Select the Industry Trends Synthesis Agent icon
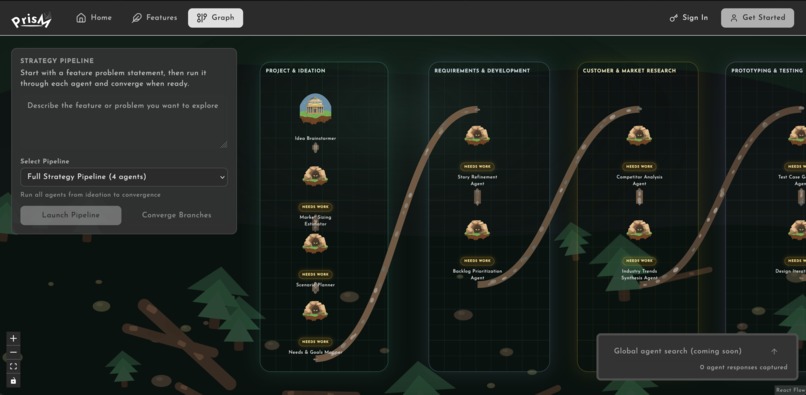 [x=639, y=230]
